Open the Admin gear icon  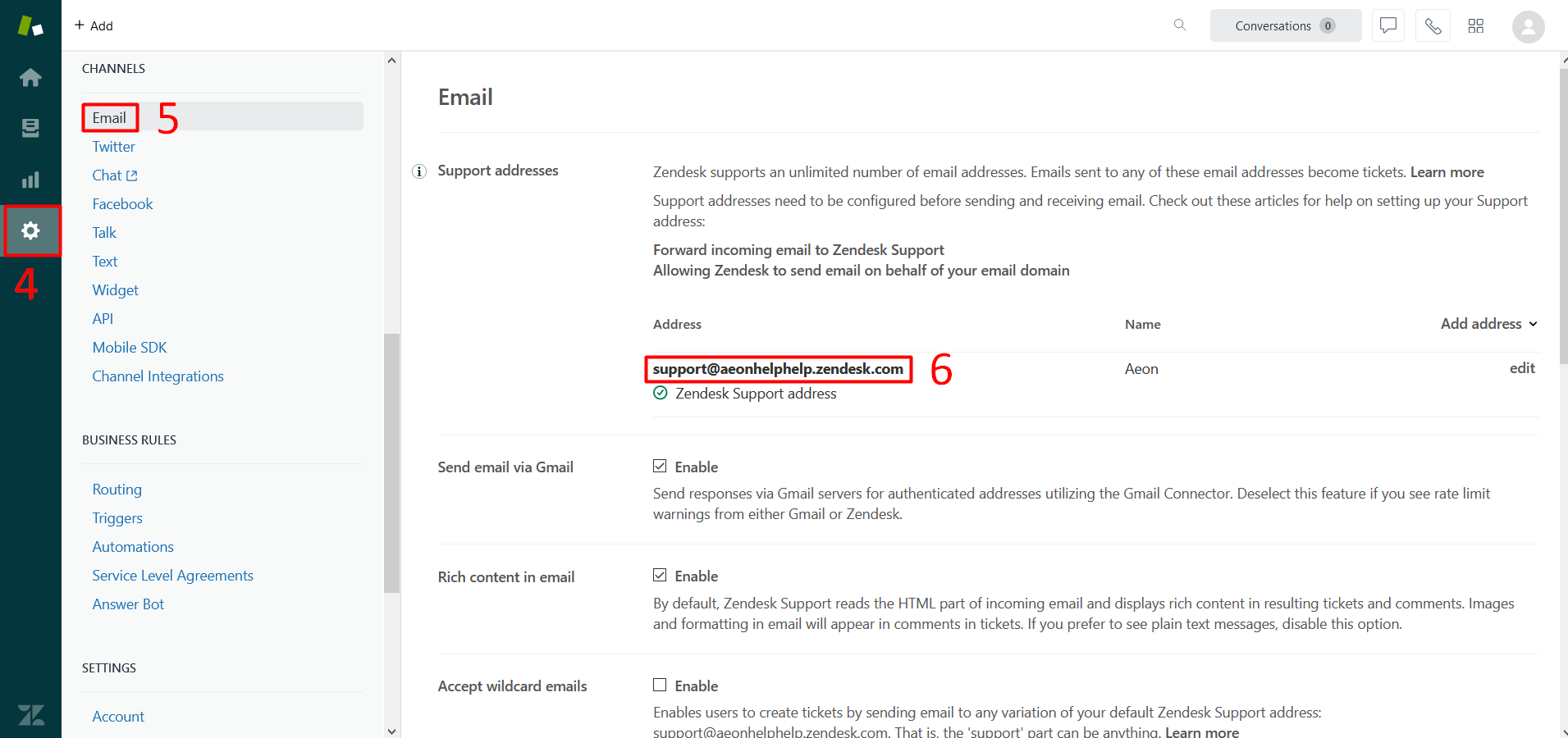pos(30,231)
